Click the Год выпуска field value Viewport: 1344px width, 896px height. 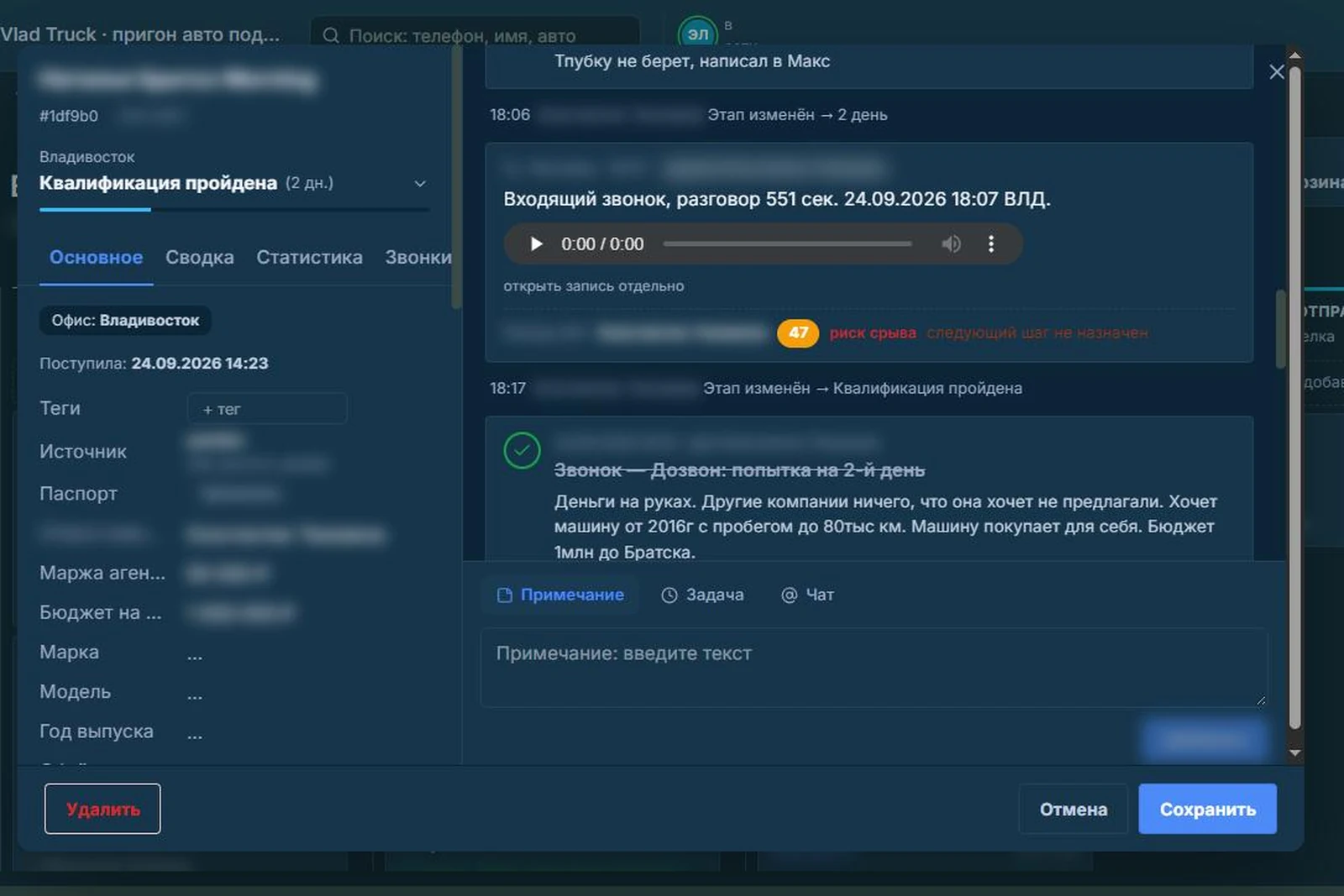[195, 732]
